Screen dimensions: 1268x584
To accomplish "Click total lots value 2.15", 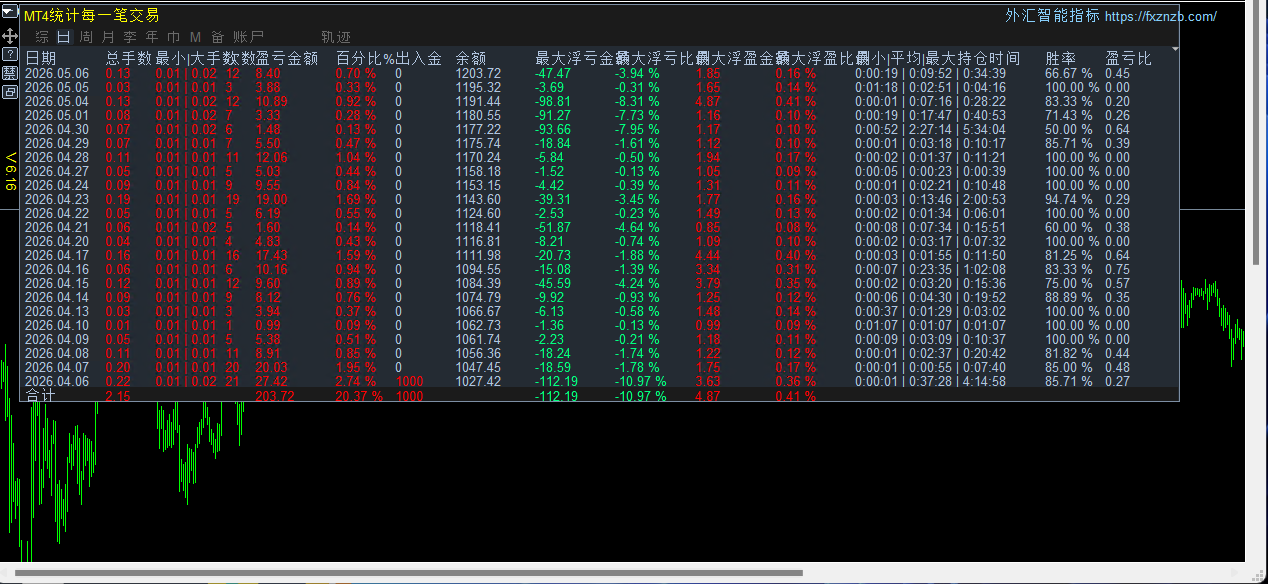I will 118,395.
